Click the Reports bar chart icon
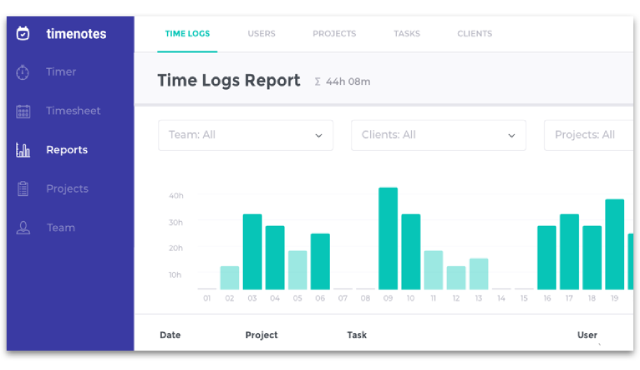The height and width of the screenshot is (370, 640). pos(23,150)
